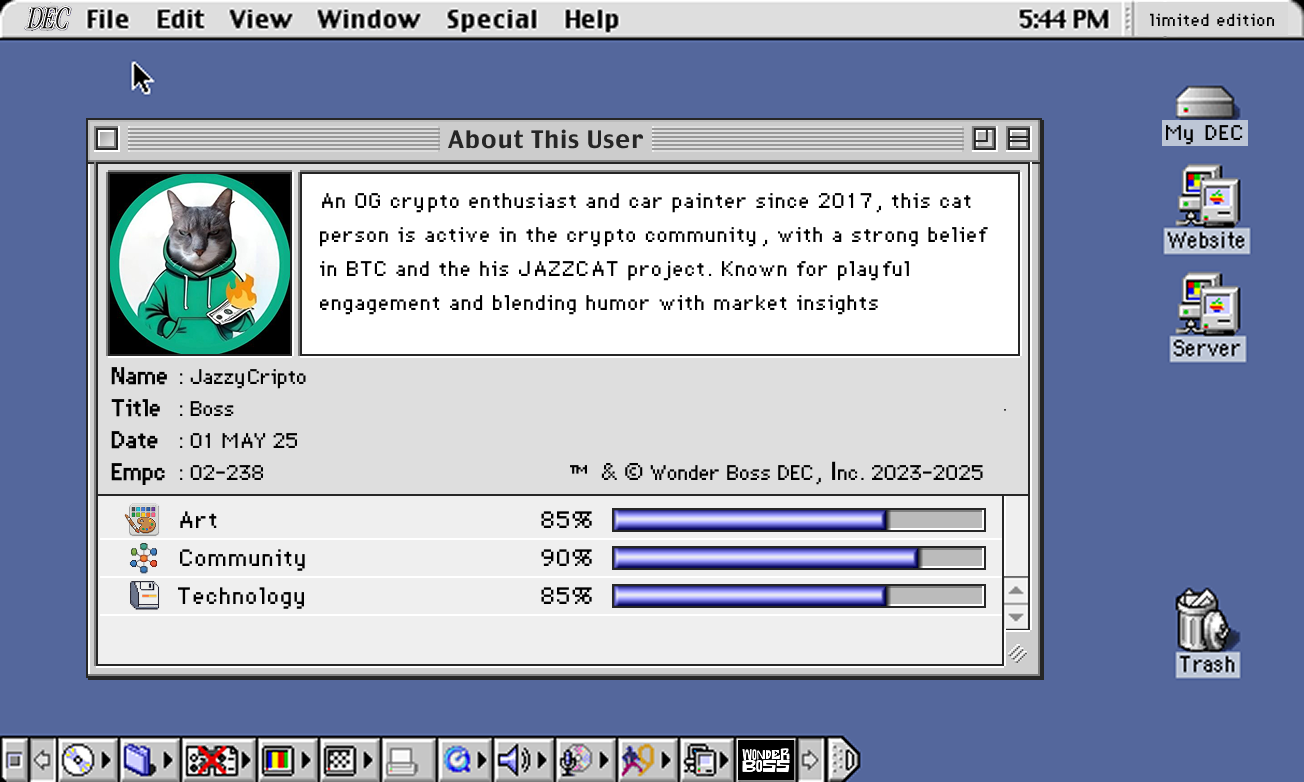Select the Technology floppy disk icon
The height and width of the screenshot is (782, 1304).
[143, 595]
